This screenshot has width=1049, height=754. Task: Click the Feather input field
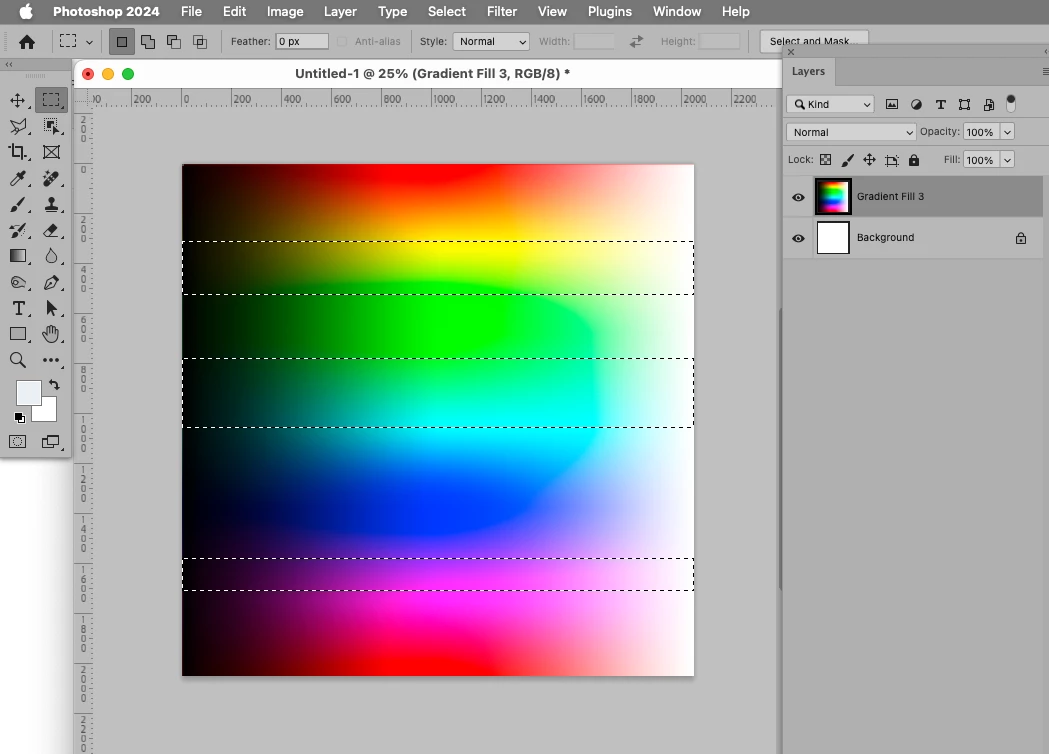coord(302,42)
